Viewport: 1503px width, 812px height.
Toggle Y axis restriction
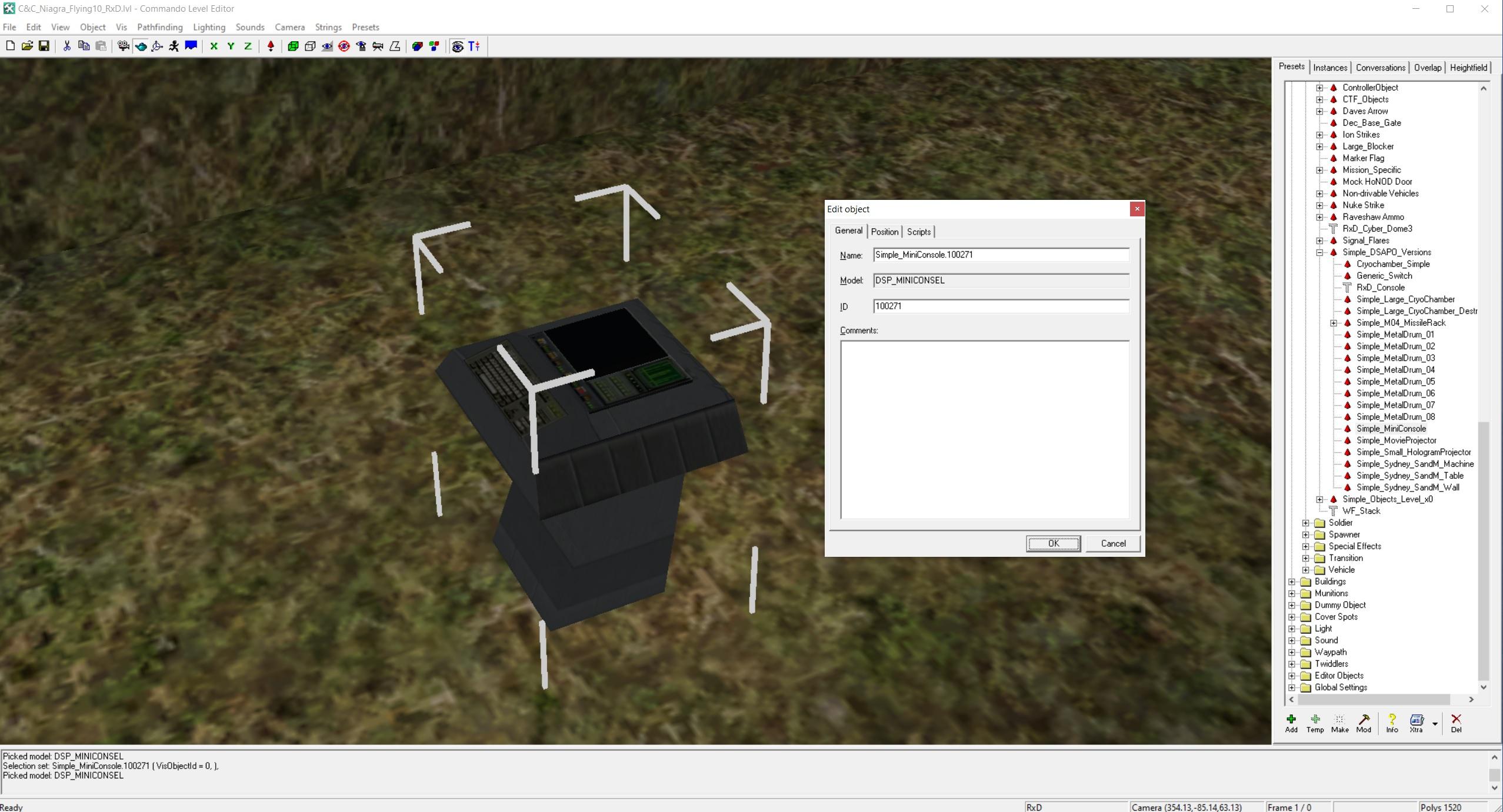click(x=231, y=46)
